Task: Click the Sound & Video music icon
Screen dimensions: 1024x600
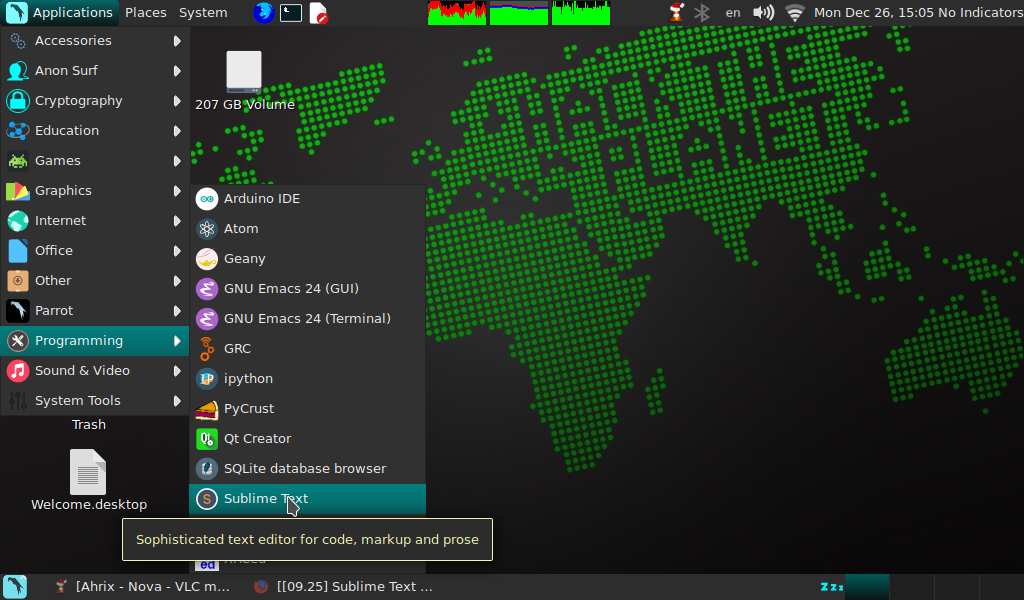Action: tap(18, 371)
